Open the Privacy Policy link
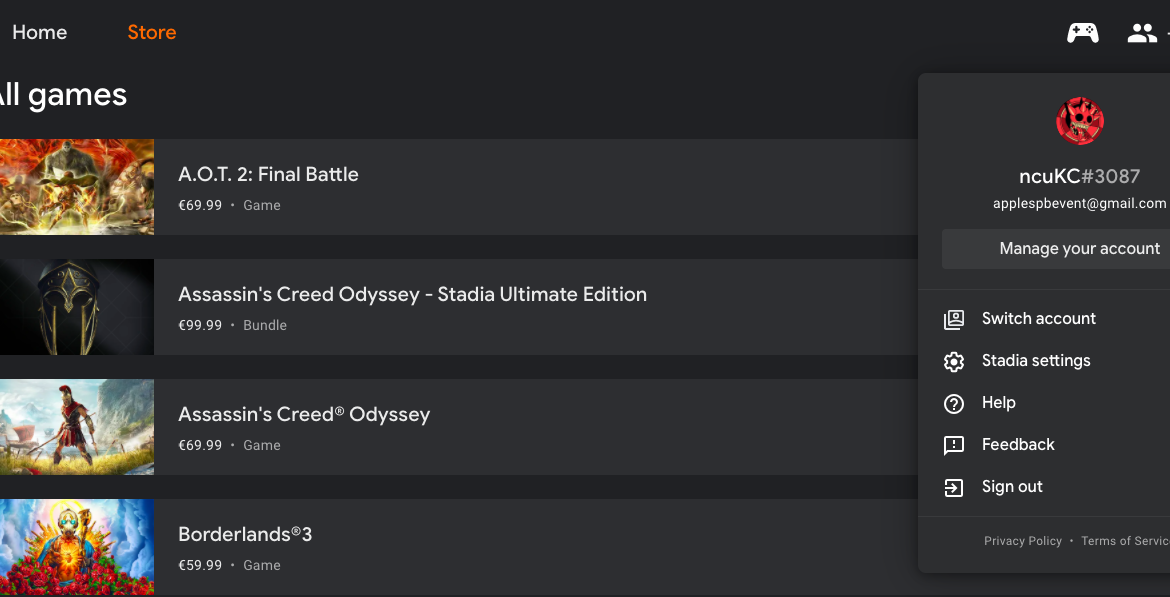 (x=1022, y=541)
